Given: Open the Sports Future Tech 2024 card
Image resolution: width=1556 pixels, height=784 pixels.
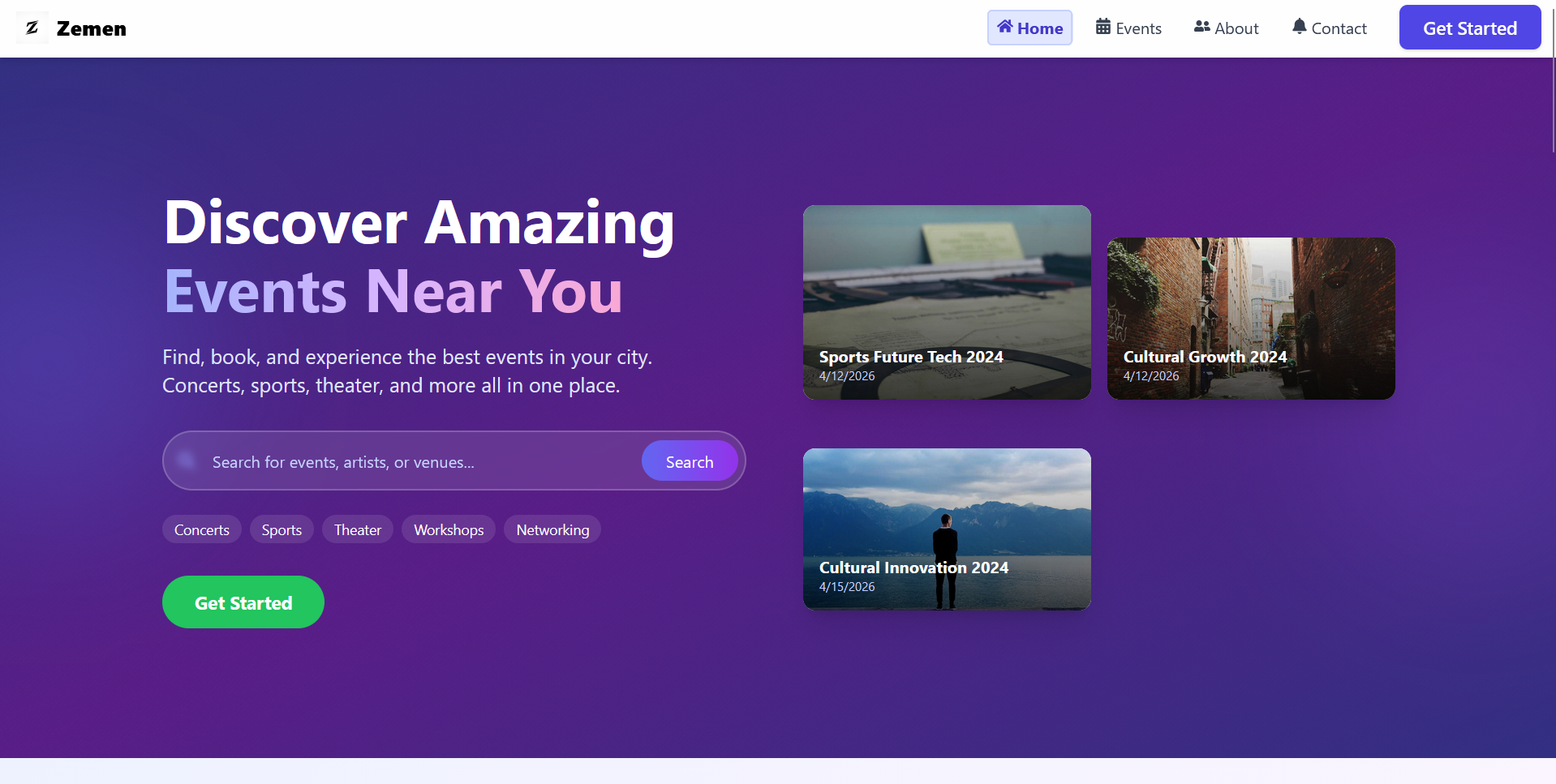Looking at the screenshot, I should (947, 302).
